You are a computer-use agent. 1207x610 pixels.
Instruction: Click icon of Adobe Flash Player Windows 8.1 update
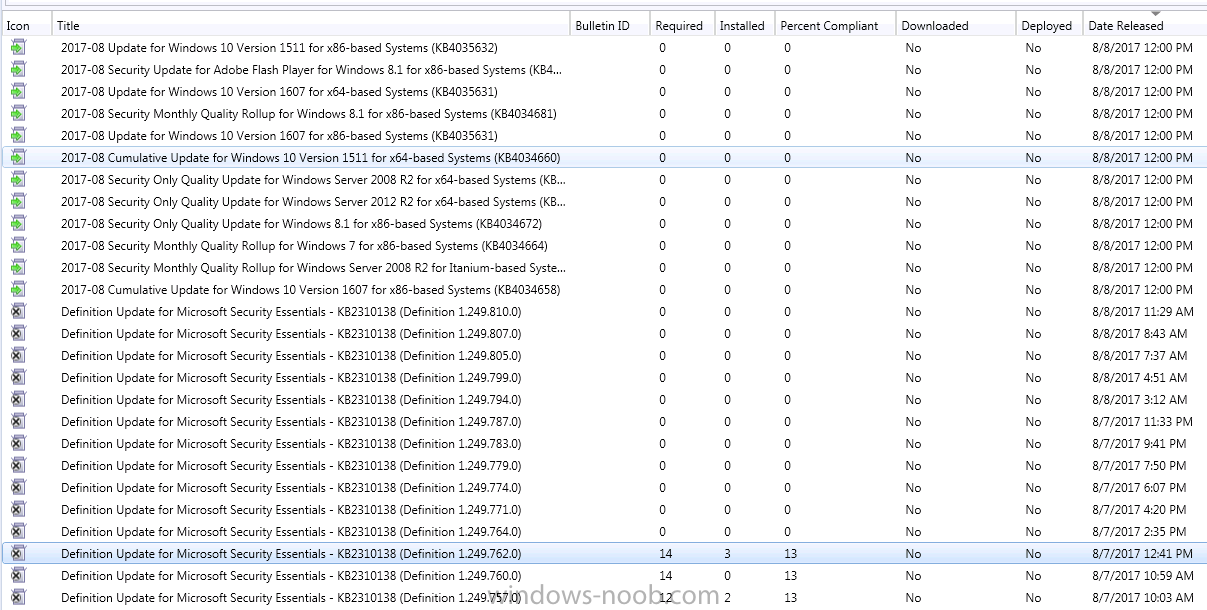tap(18, 69)
